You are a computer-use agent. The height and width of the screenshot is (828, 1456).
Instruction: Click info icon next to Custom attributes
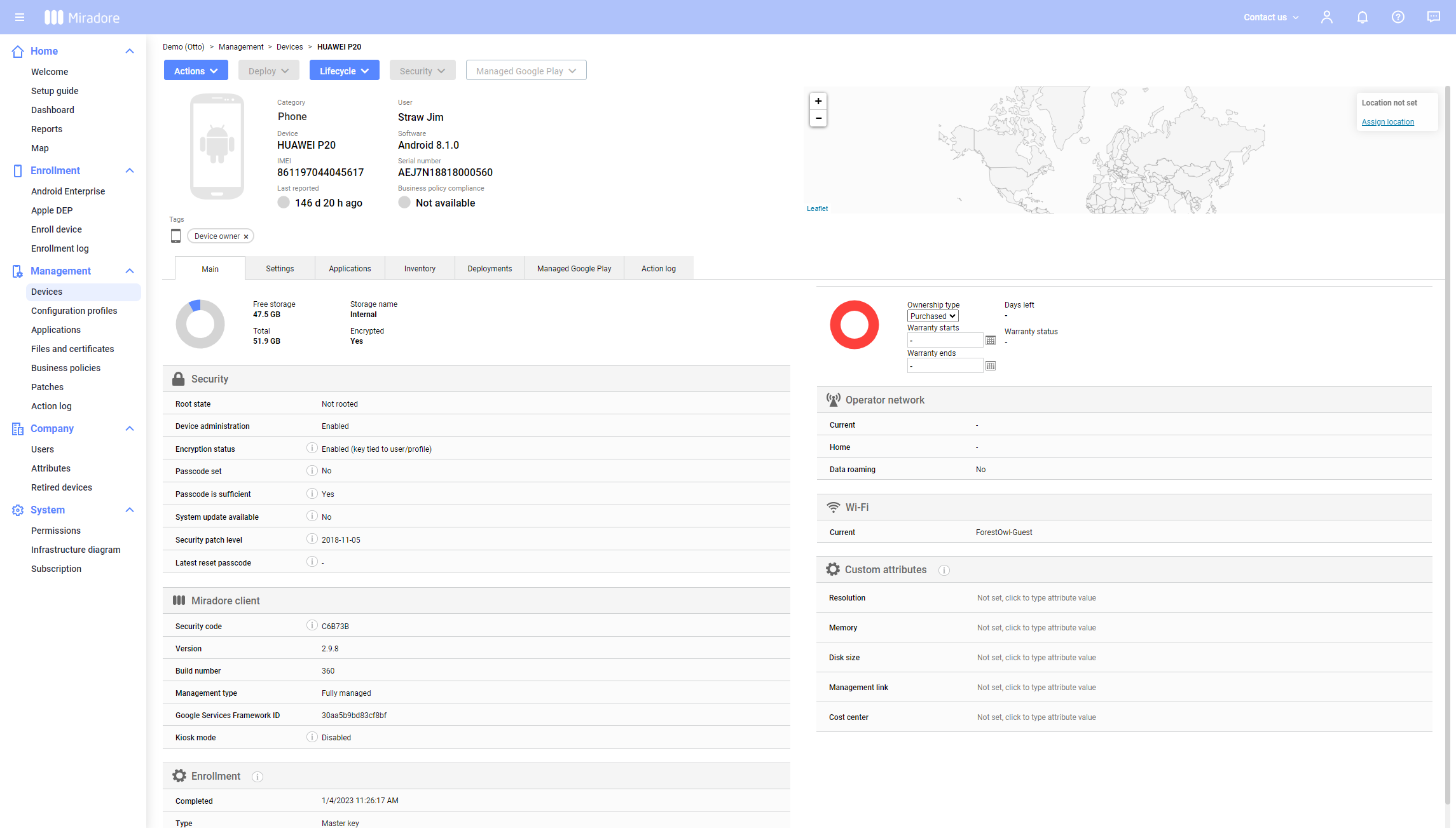pos(944,570)
